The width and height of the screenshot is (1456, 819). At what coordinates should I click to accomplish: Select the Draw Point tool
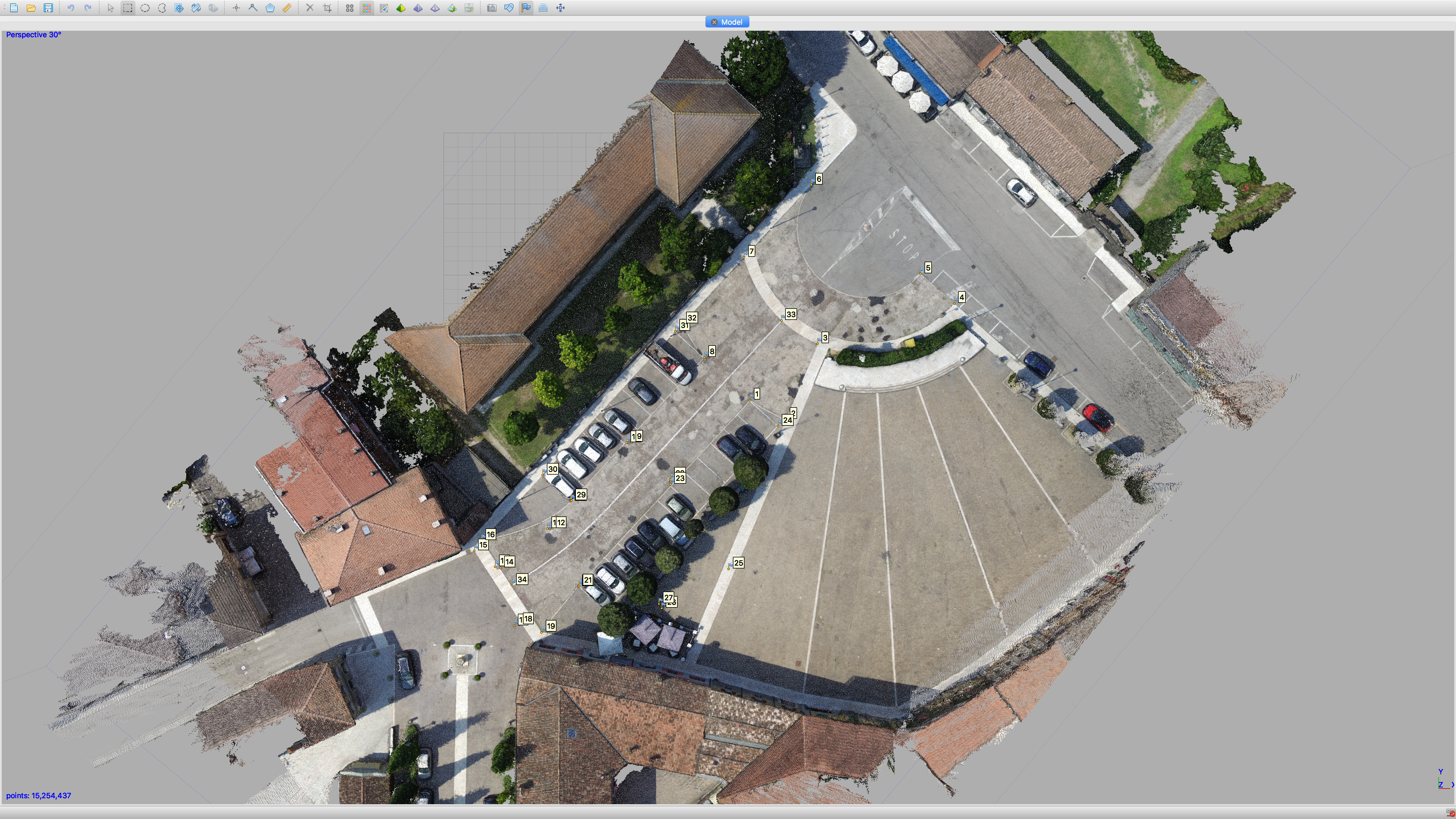(x=236, y=8)
